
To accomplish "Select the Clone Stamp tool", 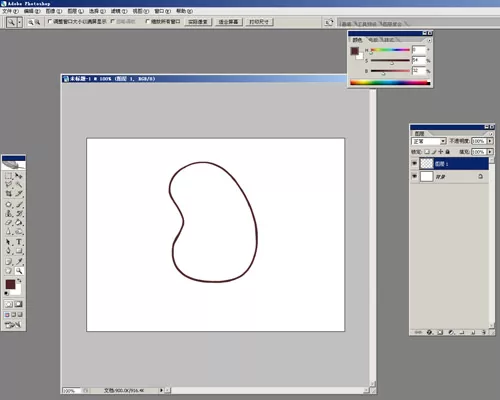I will coord(8,213).
